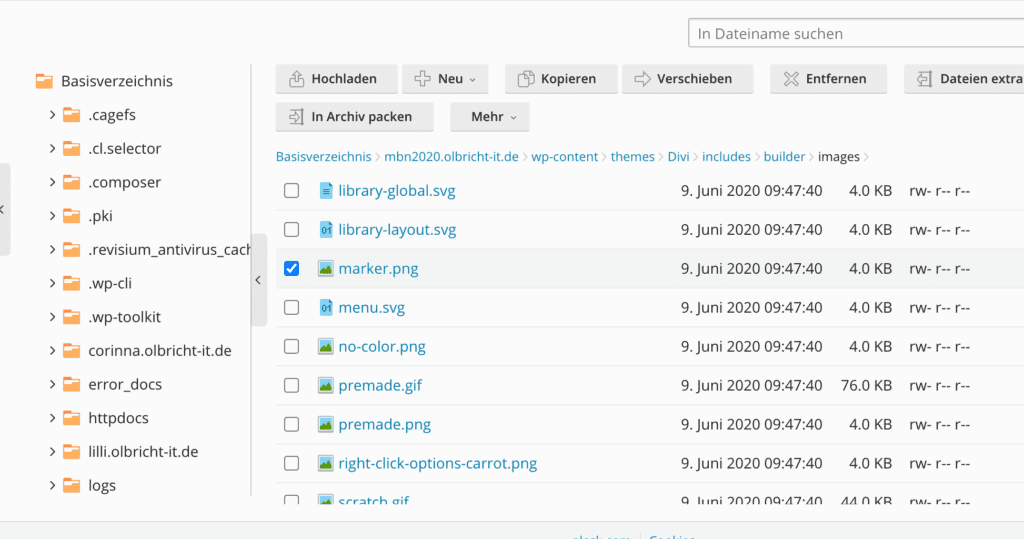This screenshot has height=539, width=1024.
Task: Click the Verschieben arrow icon
Action: [x=642, y=79]
